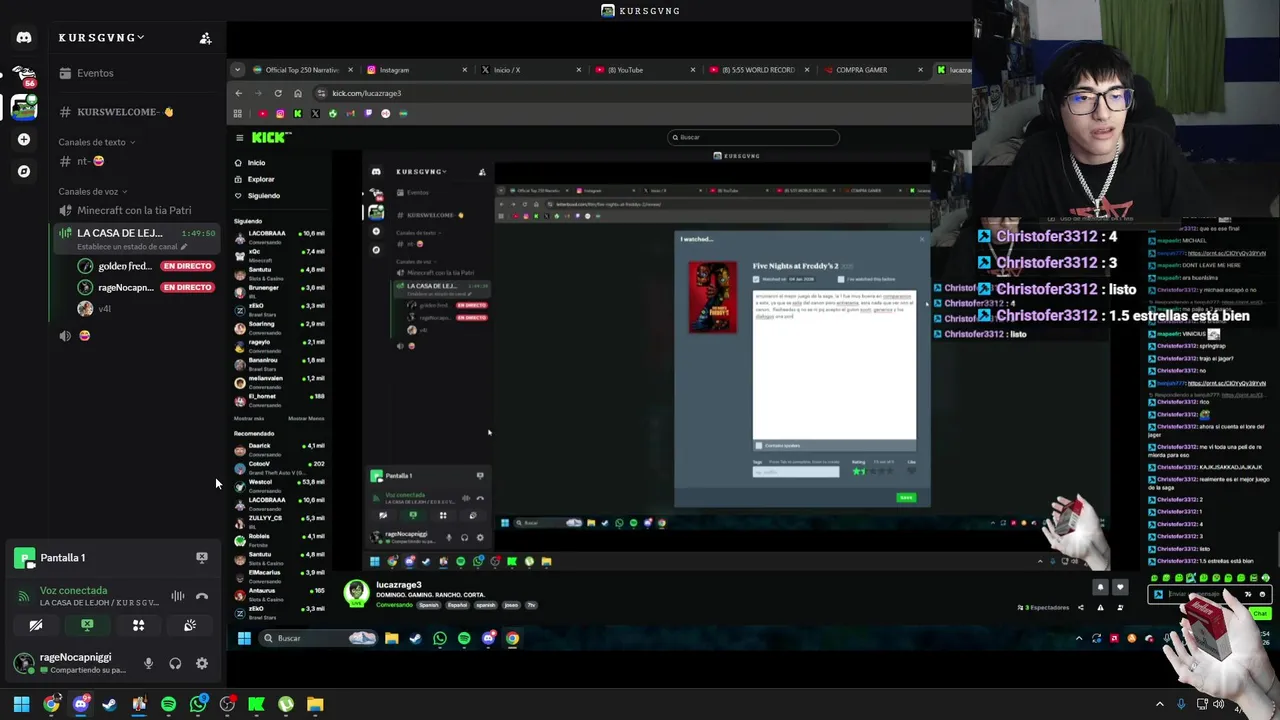Edit channel status pencil icon
This screenshot has width=1280, height=720.
point(184,247)
